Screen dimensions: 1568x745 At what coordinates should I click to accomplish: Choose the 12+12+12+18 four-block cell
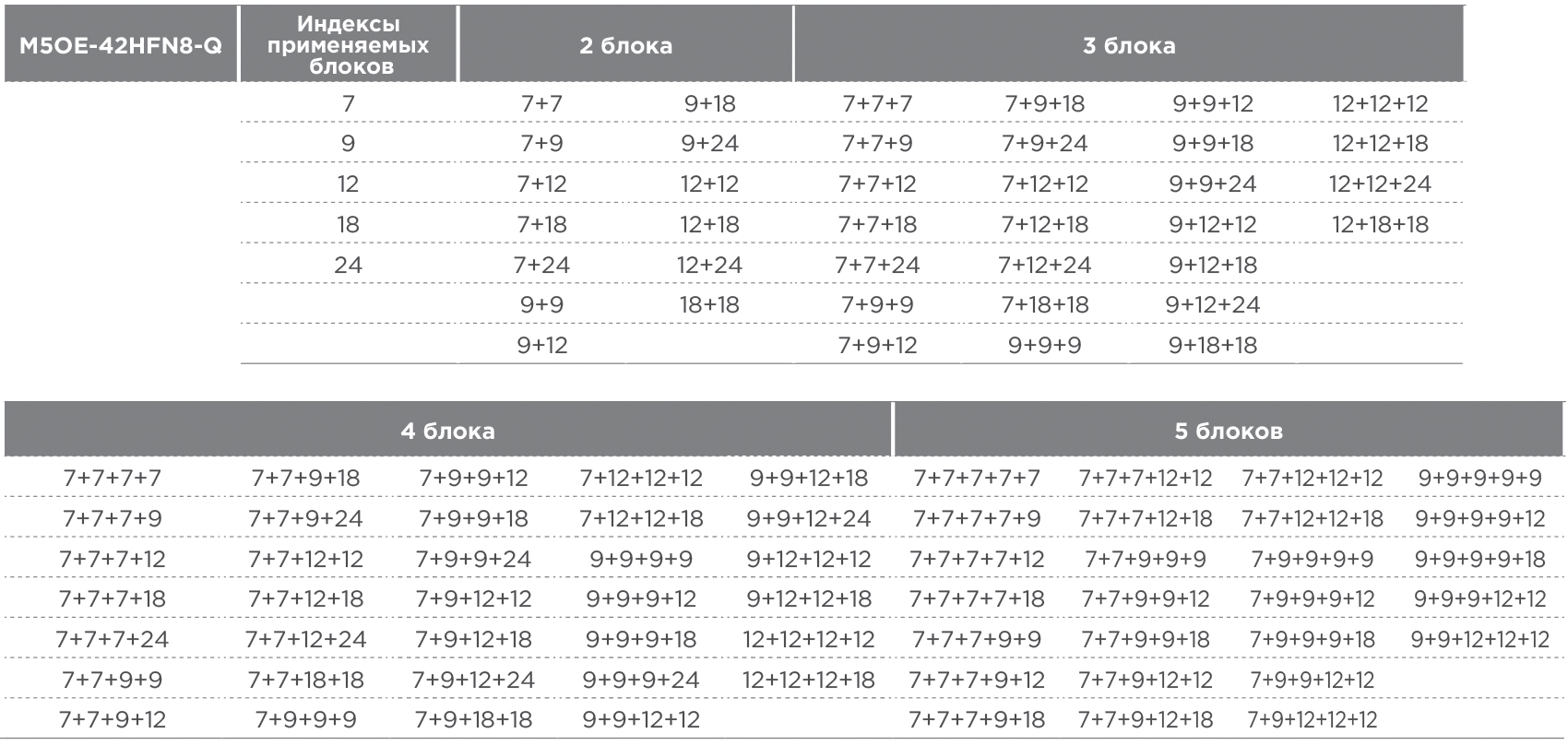(808, 680)
